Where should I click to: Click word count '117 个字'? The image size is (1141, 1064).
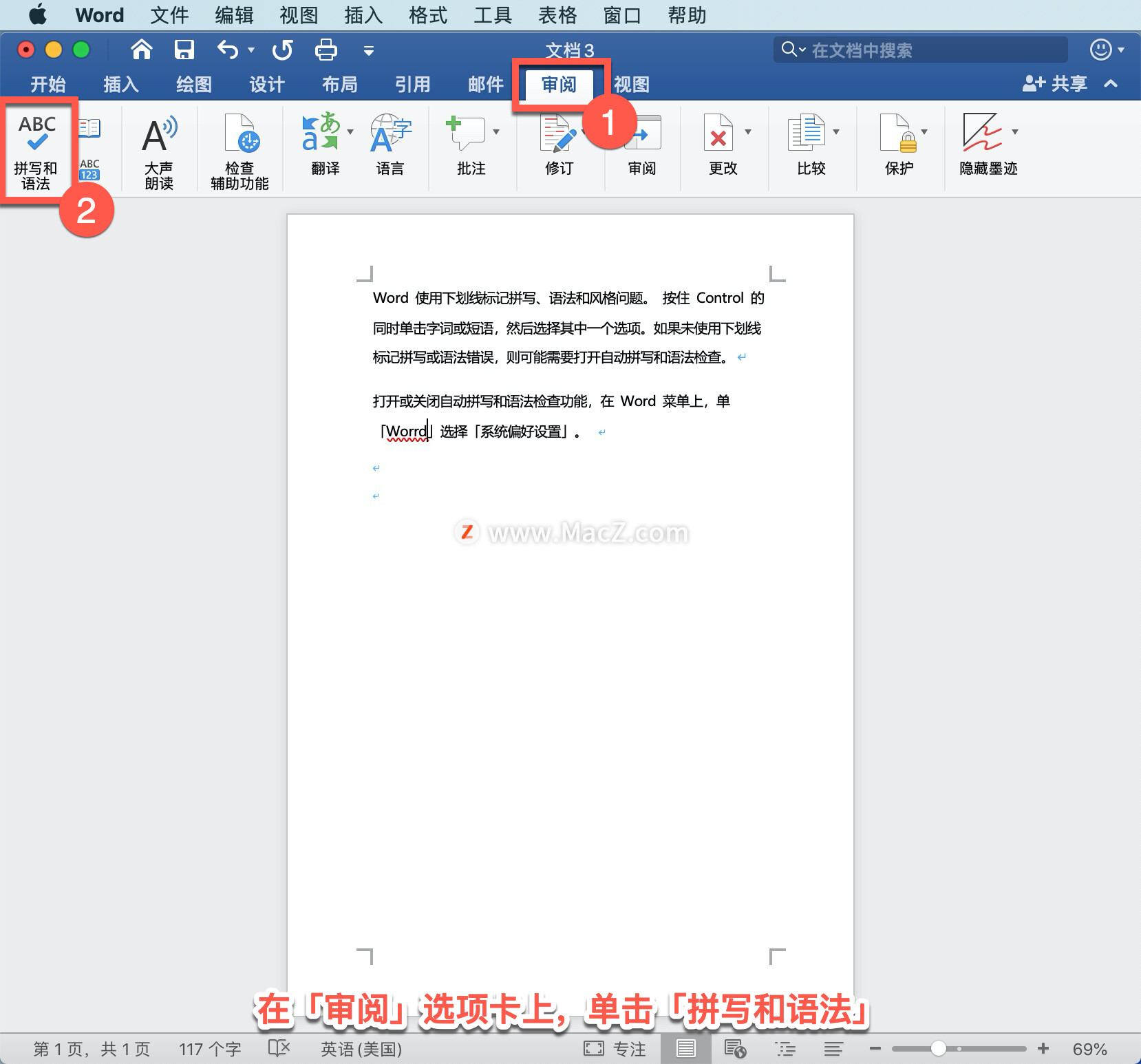(x=210, y=1049)
